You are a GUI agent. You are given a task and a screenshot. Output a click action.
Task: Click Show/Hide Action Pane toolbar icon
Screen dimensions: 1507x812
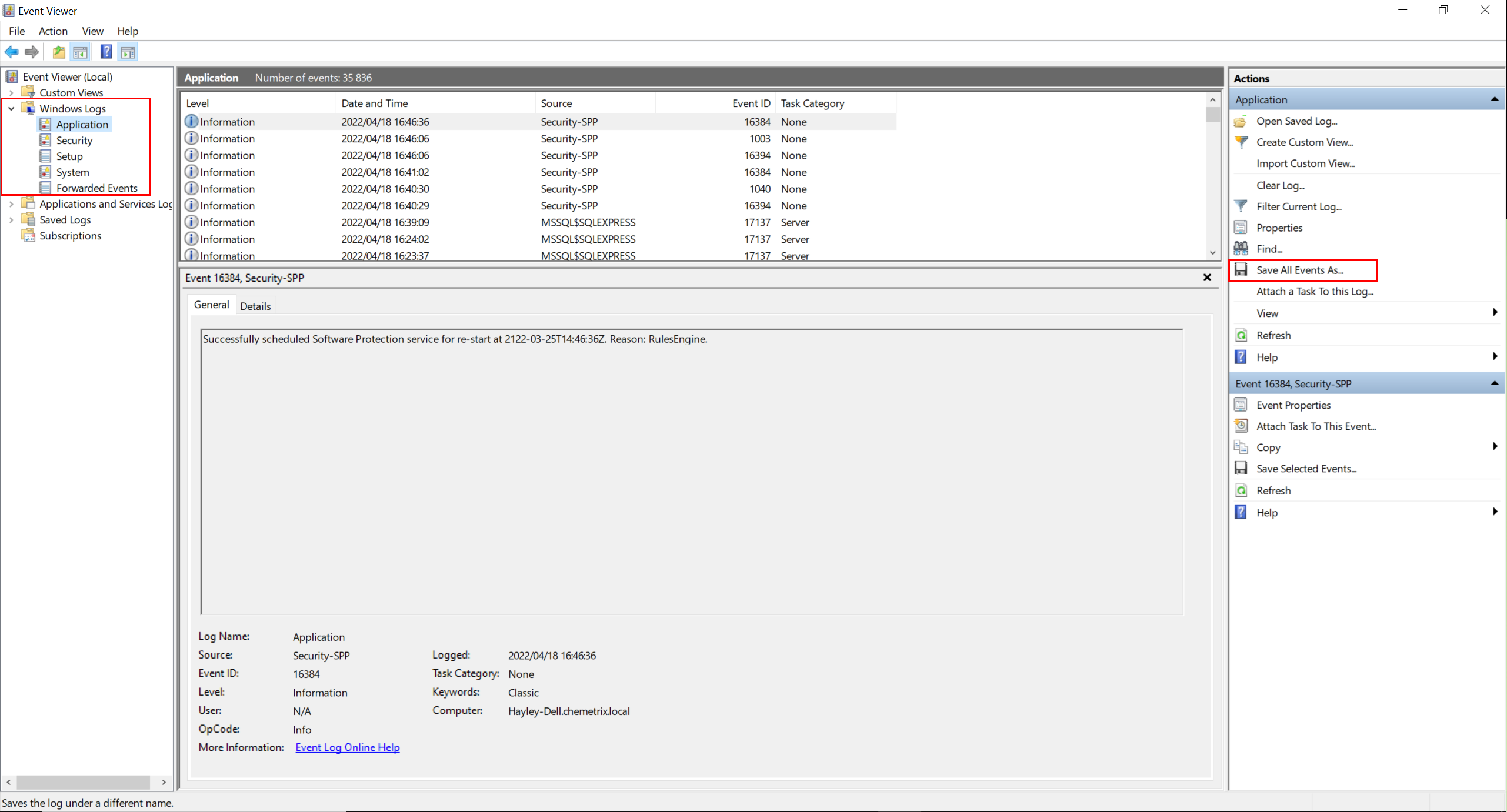coord(128,52)
